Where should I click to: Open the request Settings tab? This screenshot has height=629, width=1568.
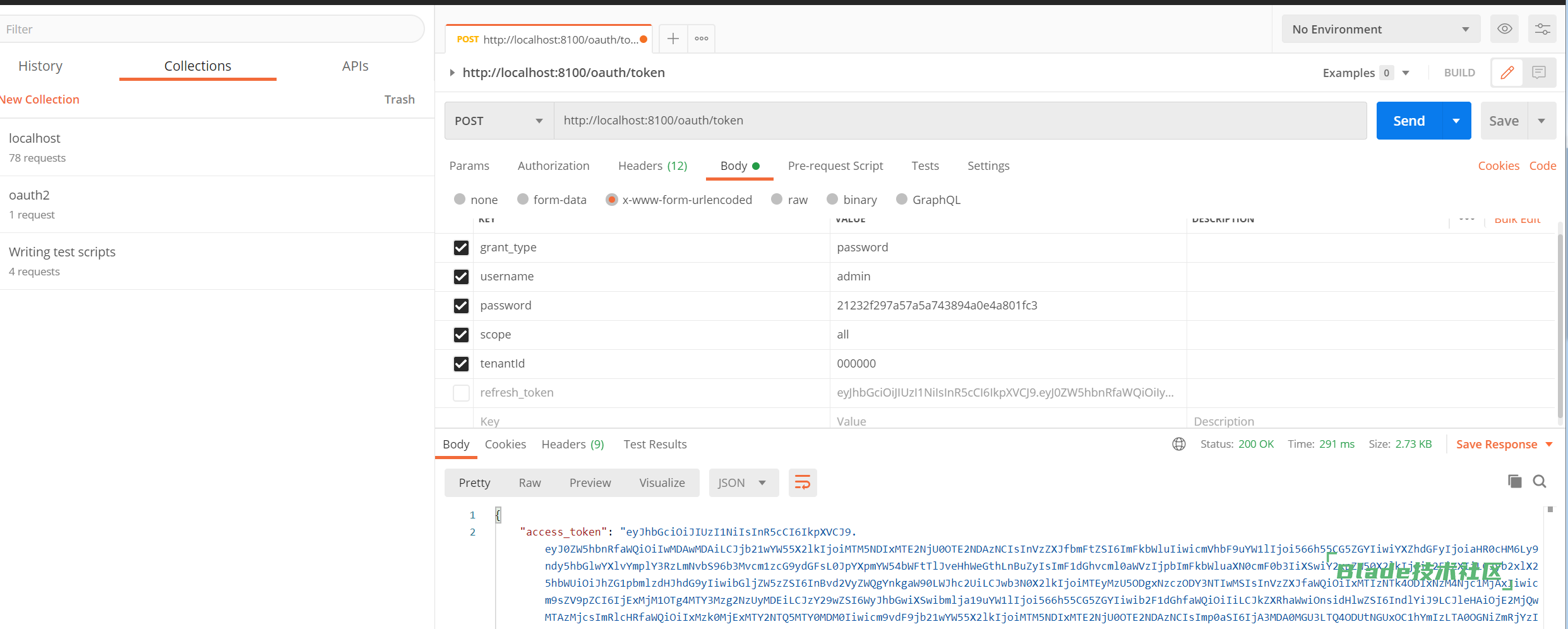click(x=988, y=165)
